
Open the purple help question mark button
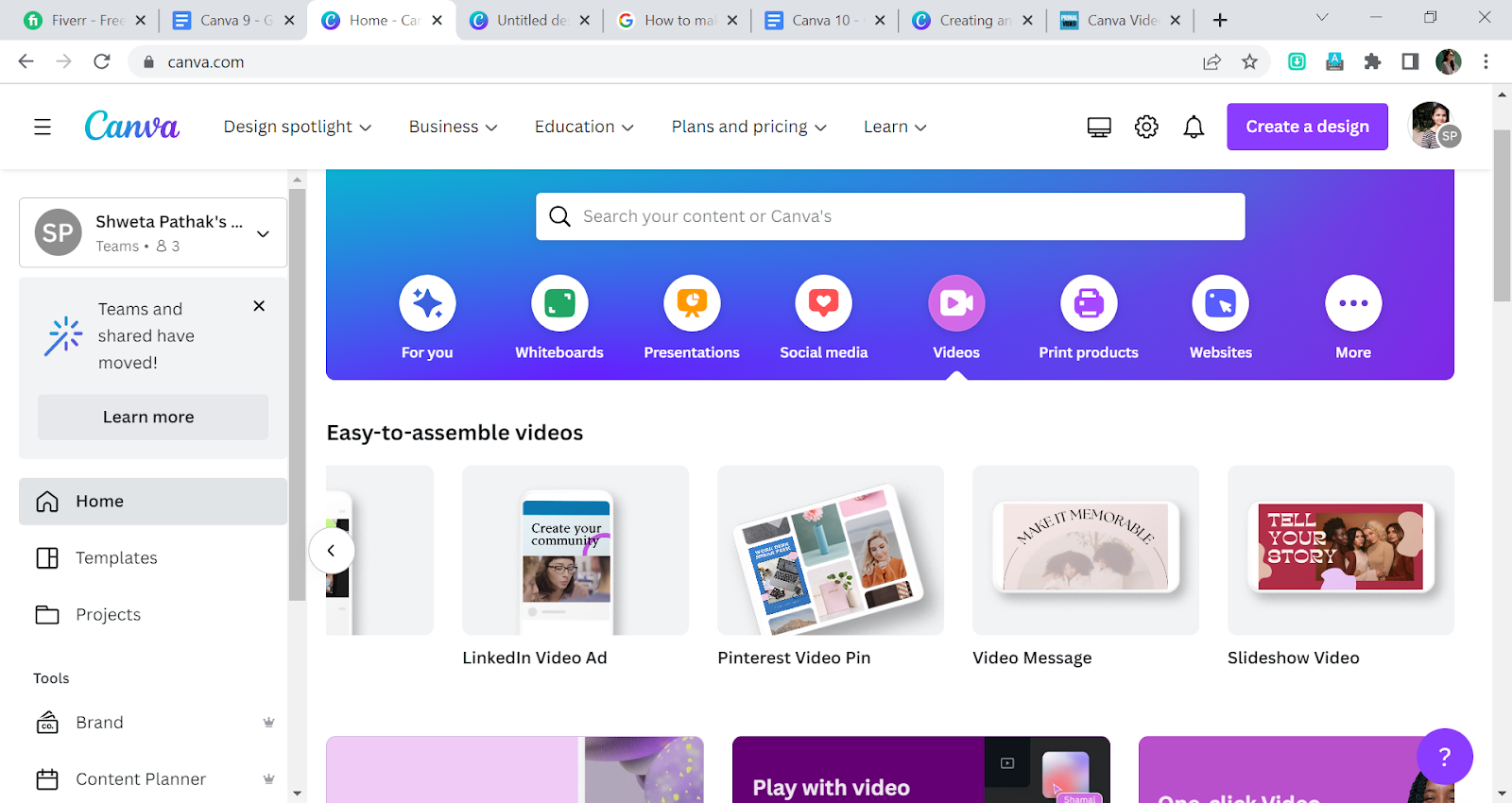coord(1444,756)
